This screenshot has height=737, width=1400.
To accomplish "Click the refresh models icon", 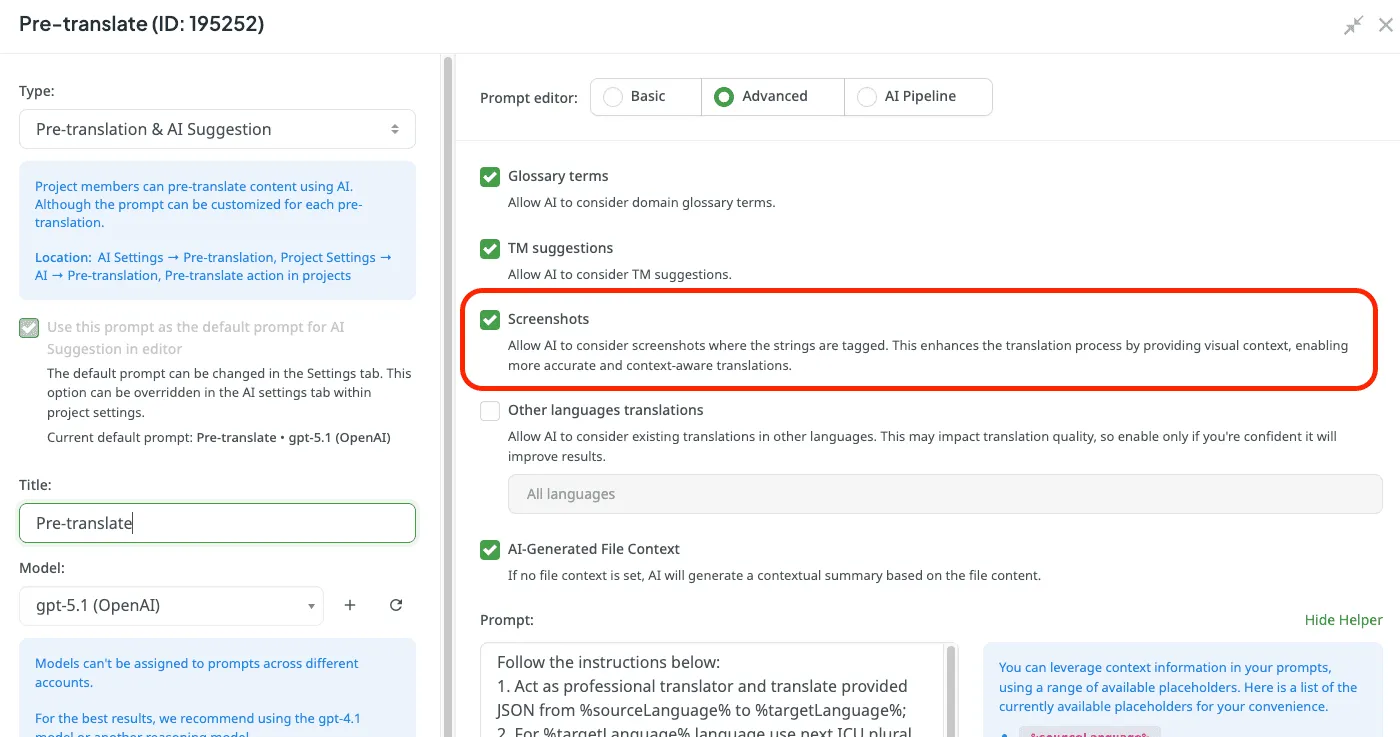I will (396, 605).
